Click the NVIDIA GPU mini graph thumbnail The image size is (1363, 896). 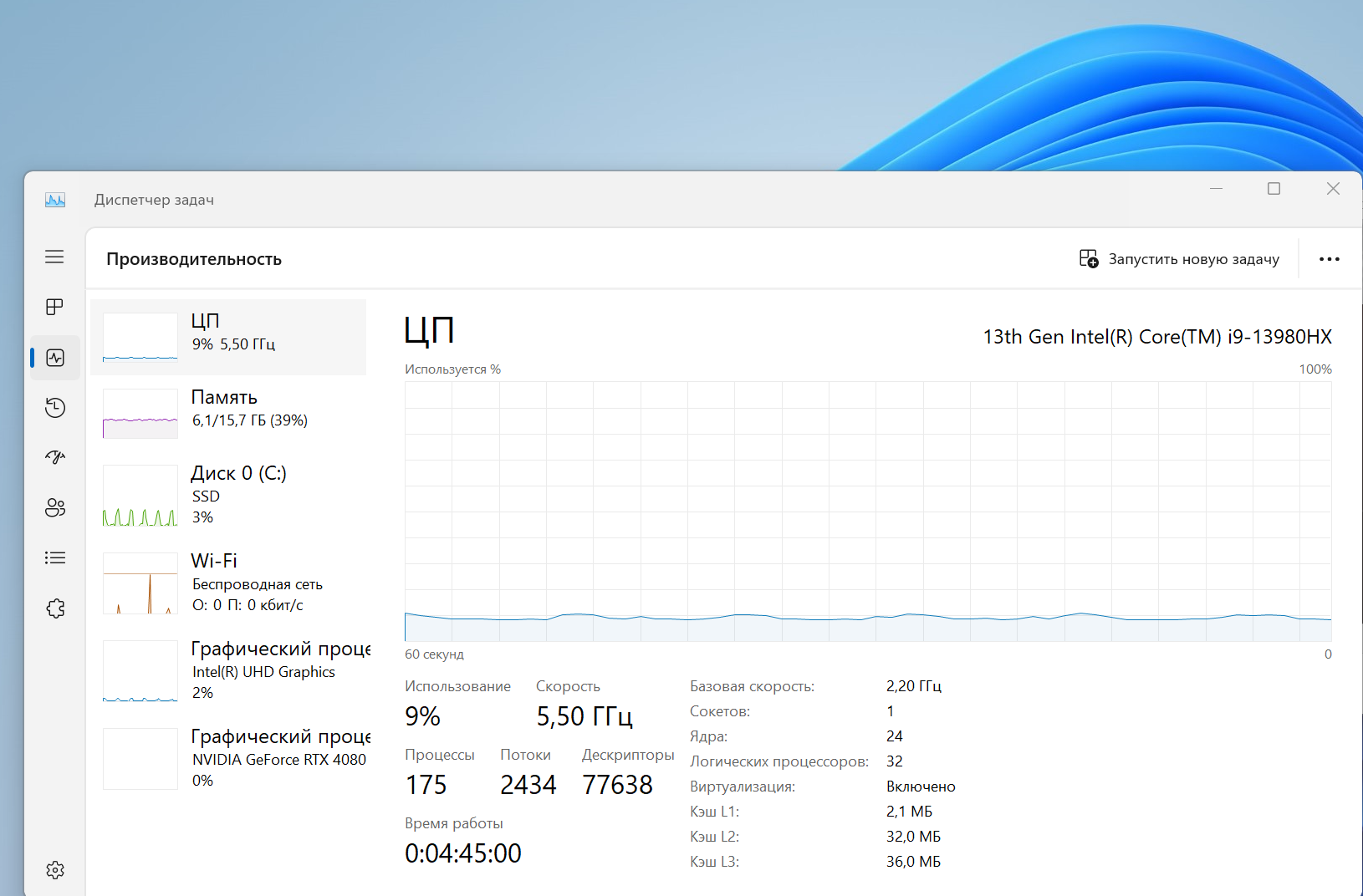tap(140, 758)
